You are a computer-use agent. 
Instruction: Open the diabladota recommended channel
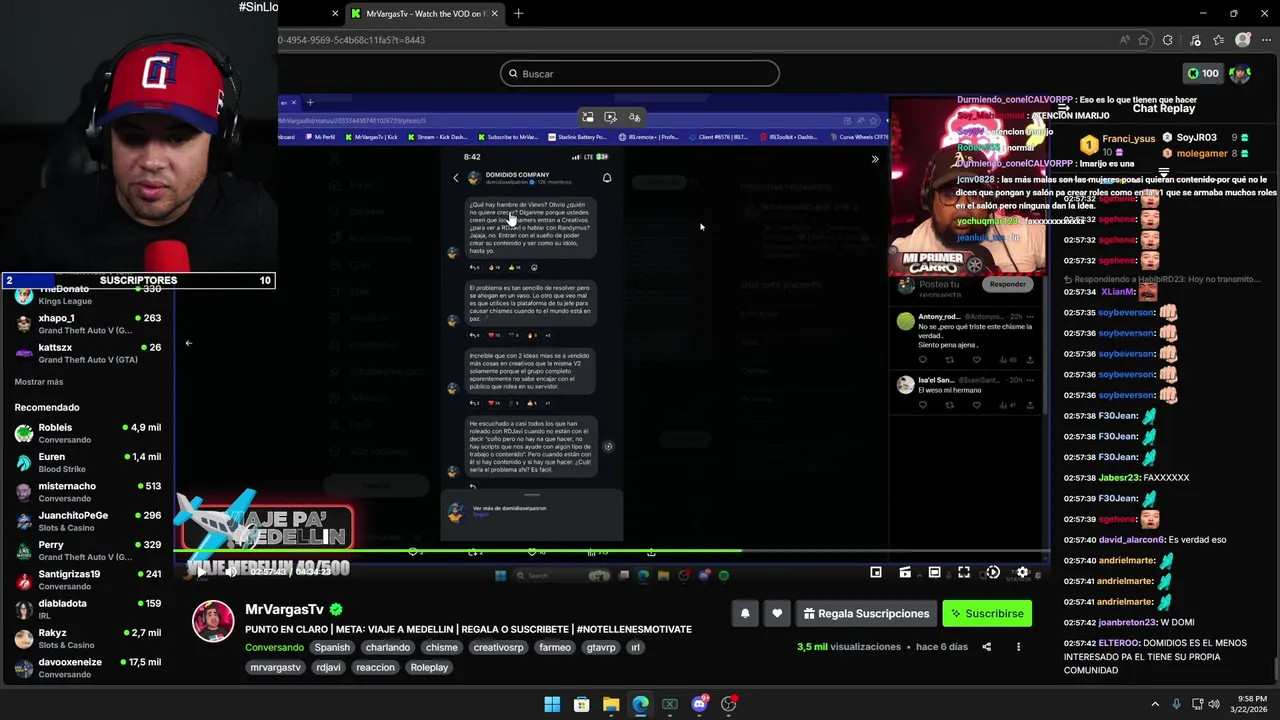pyautogui.click(x=88, y=609)
